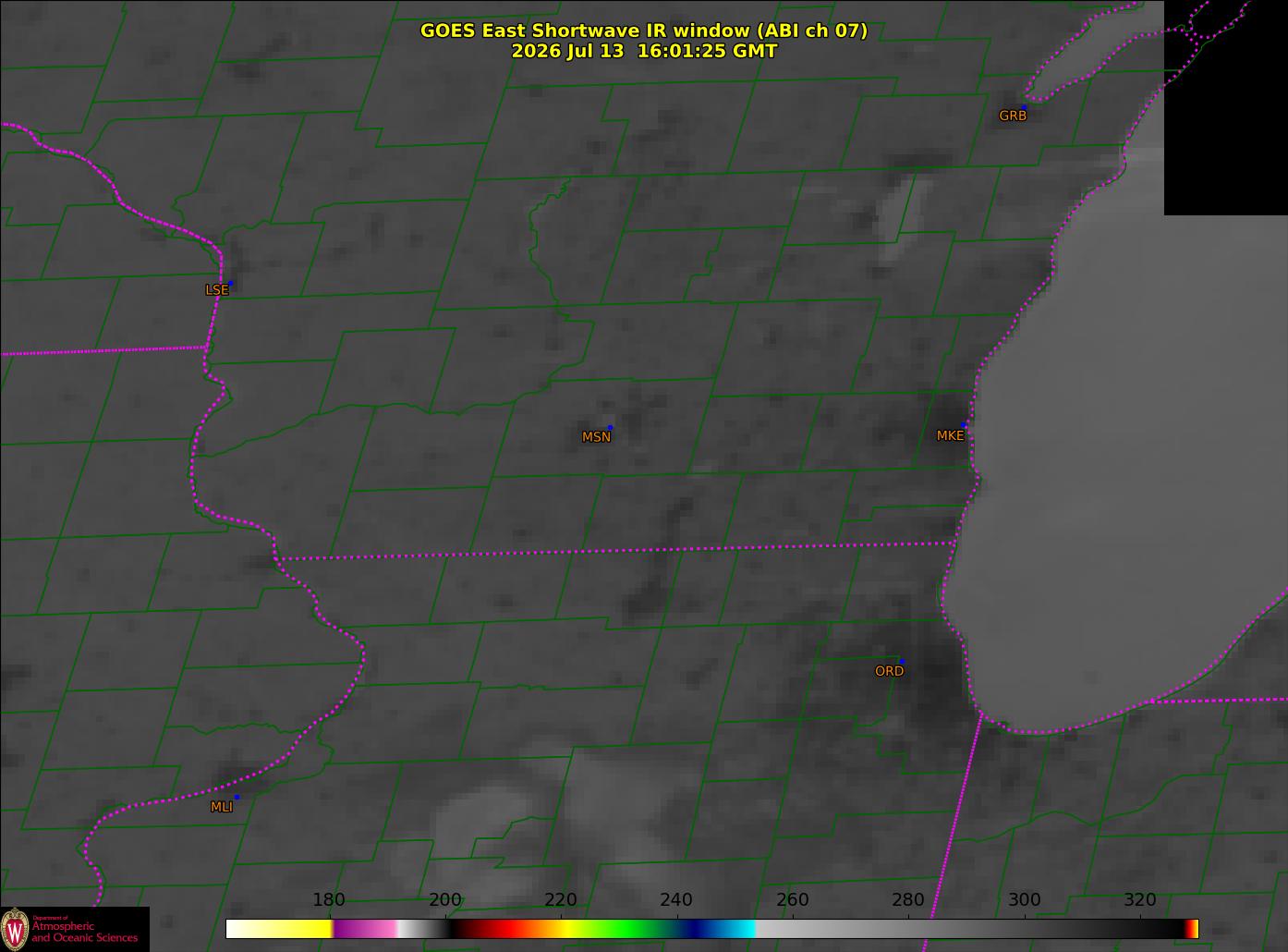This screenshot has width=1288, height=952.
Task: Open the Atmospheric and Oceanic Sciences link
Action: pyautogui.click(x=85, y=932)
